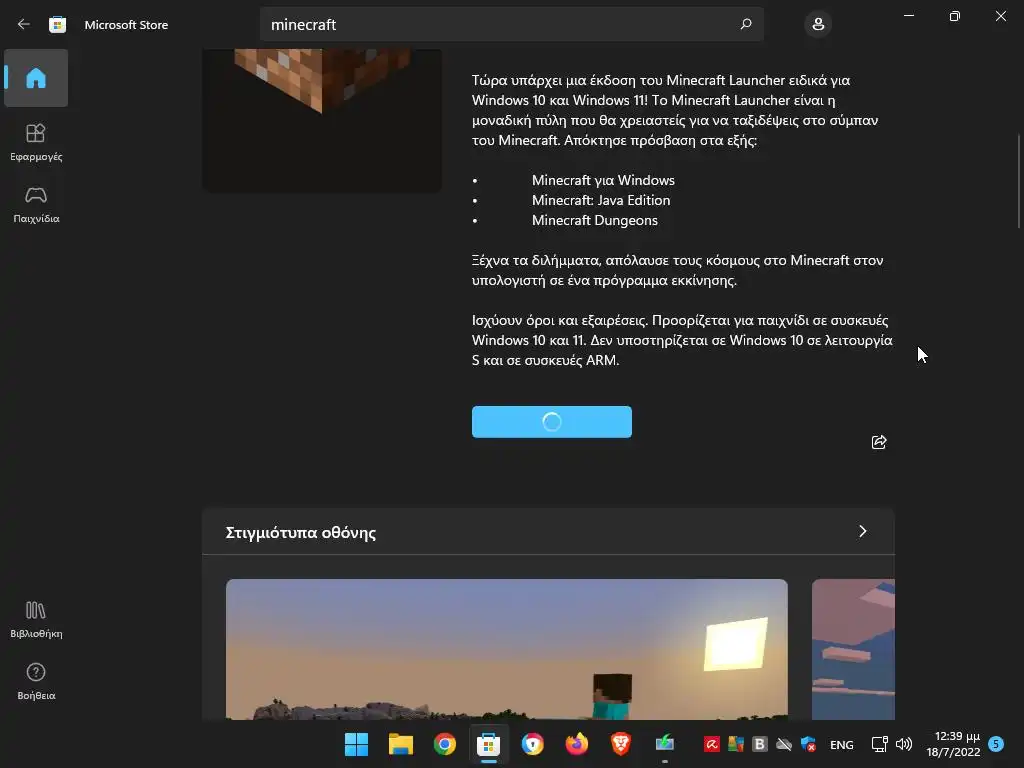1024x768 pixels.
Task: Click the Στιγμιότυπα οθόνης heading
Action: click(300, 532)
